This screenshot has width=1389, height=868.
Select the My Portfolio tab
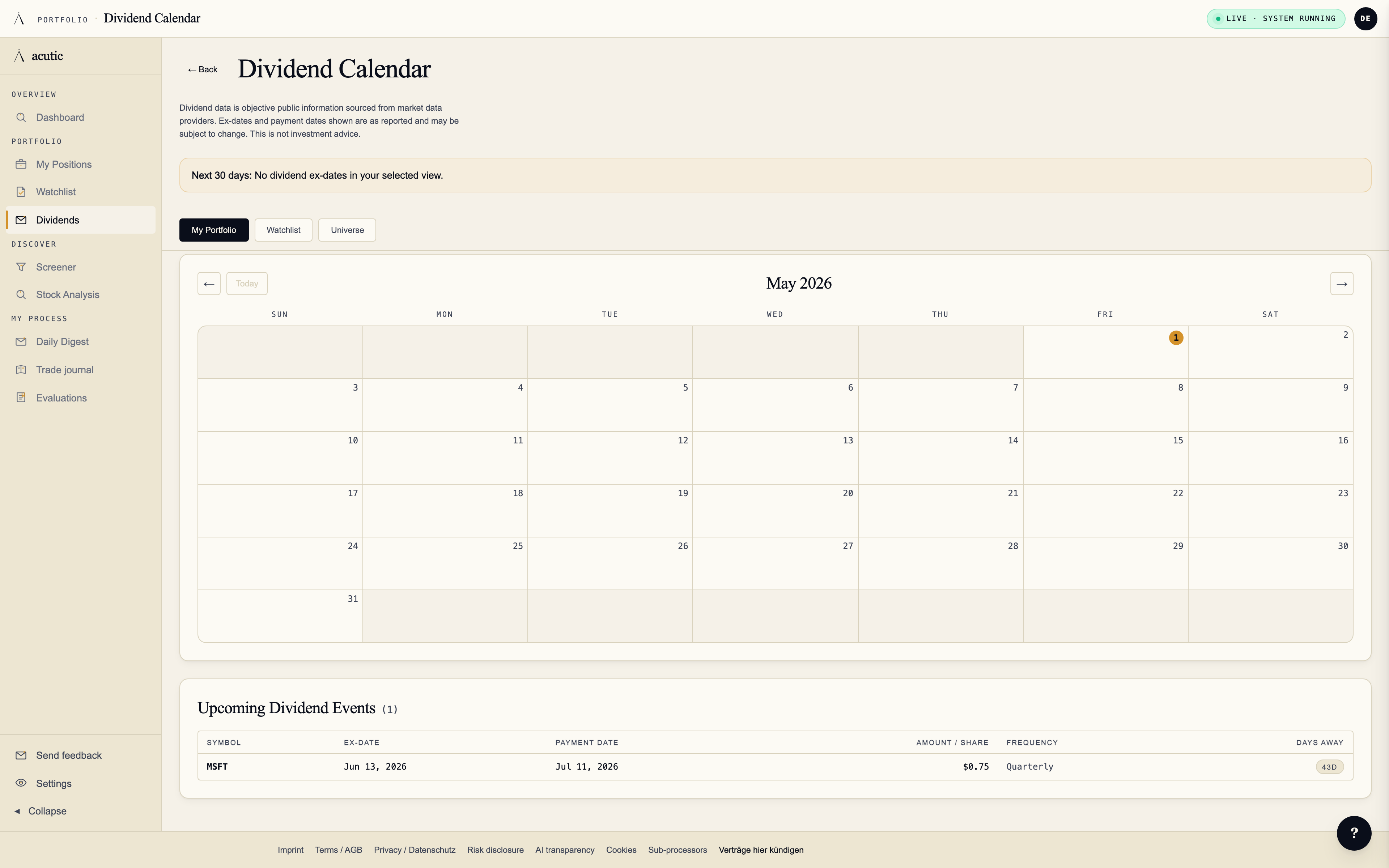[x=213, y=230]
